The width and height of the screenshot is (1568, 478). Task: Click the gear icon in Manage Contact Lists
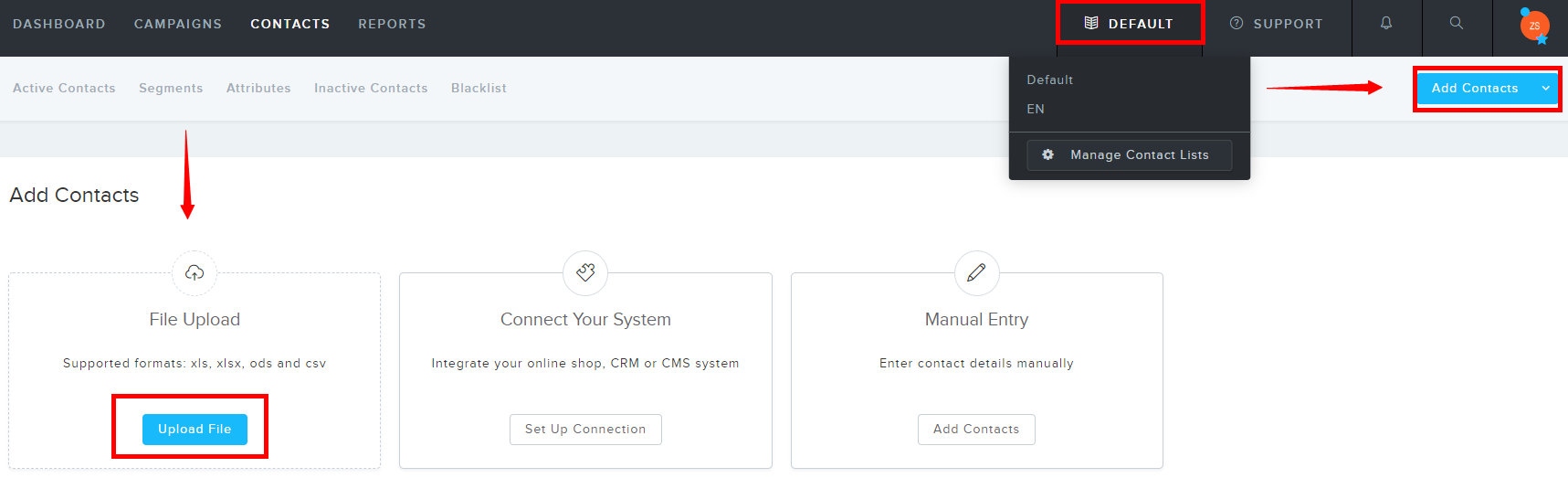[1048, 154]
